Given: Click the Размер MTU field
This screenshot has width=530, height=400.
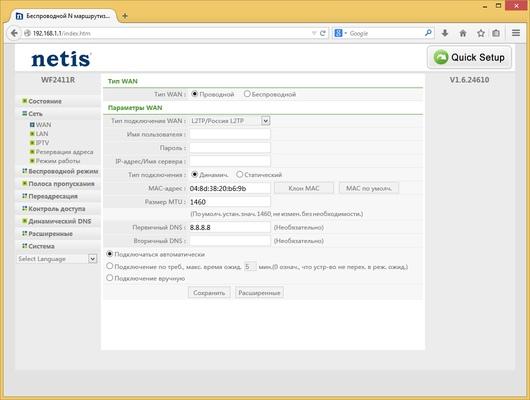Looking at the screenshot, I should (230, 202).
